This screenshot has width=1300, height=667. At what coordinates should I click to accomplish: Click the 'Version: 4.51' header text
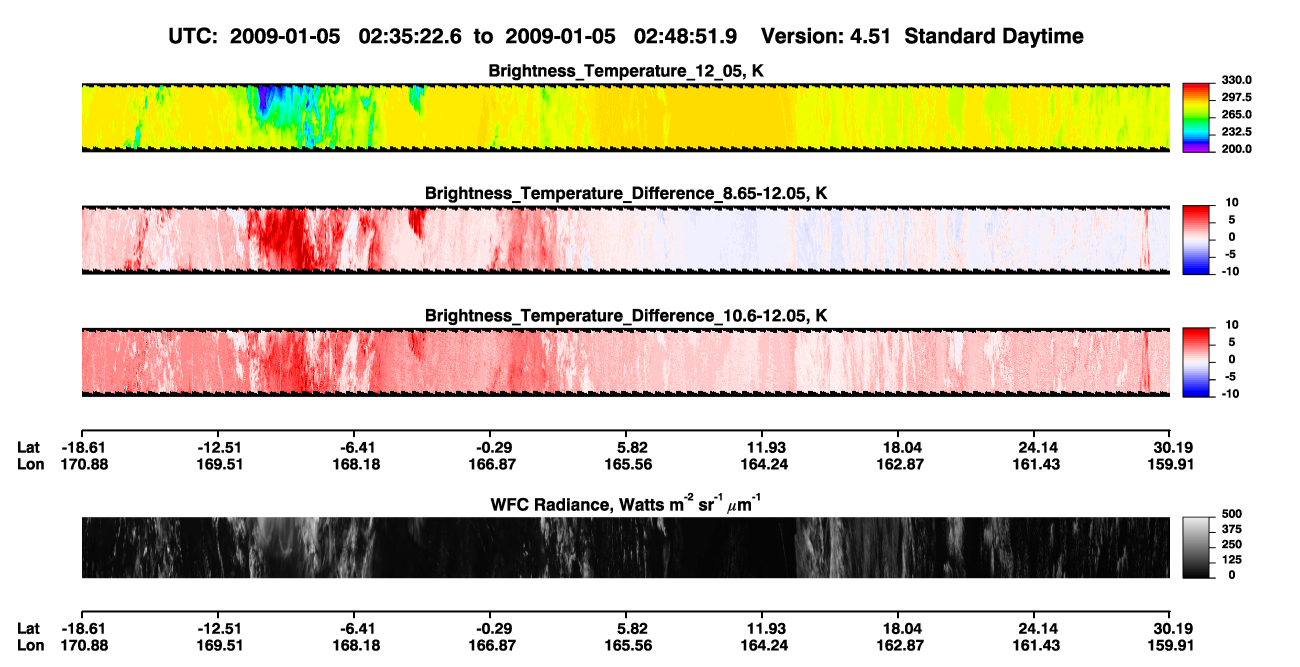(x=828, y=37)
